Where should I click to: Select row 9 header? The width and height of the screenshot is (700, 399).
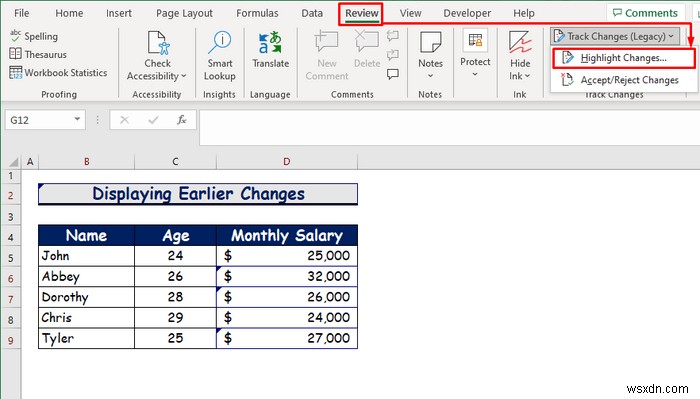click(10, 341)
